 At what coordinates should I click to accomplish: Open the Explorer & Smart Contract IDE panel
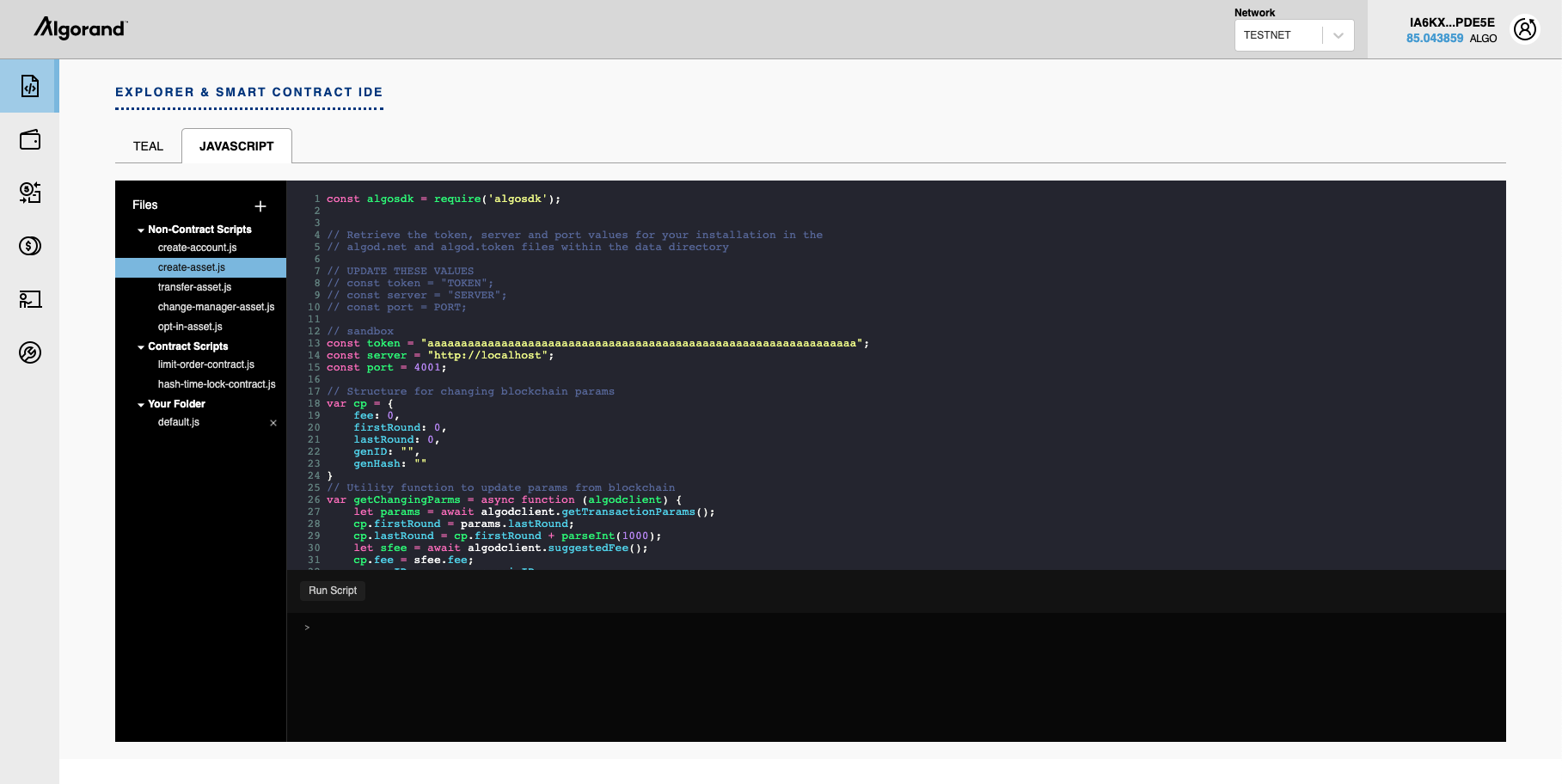(29, 86)
